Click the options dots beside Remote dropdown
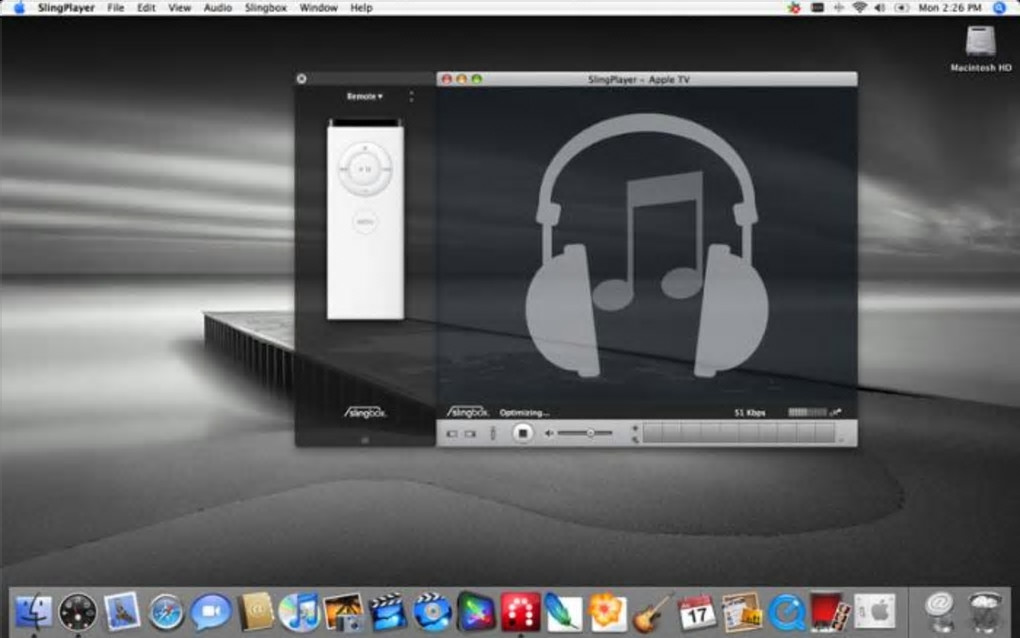 tap(411, 97)
